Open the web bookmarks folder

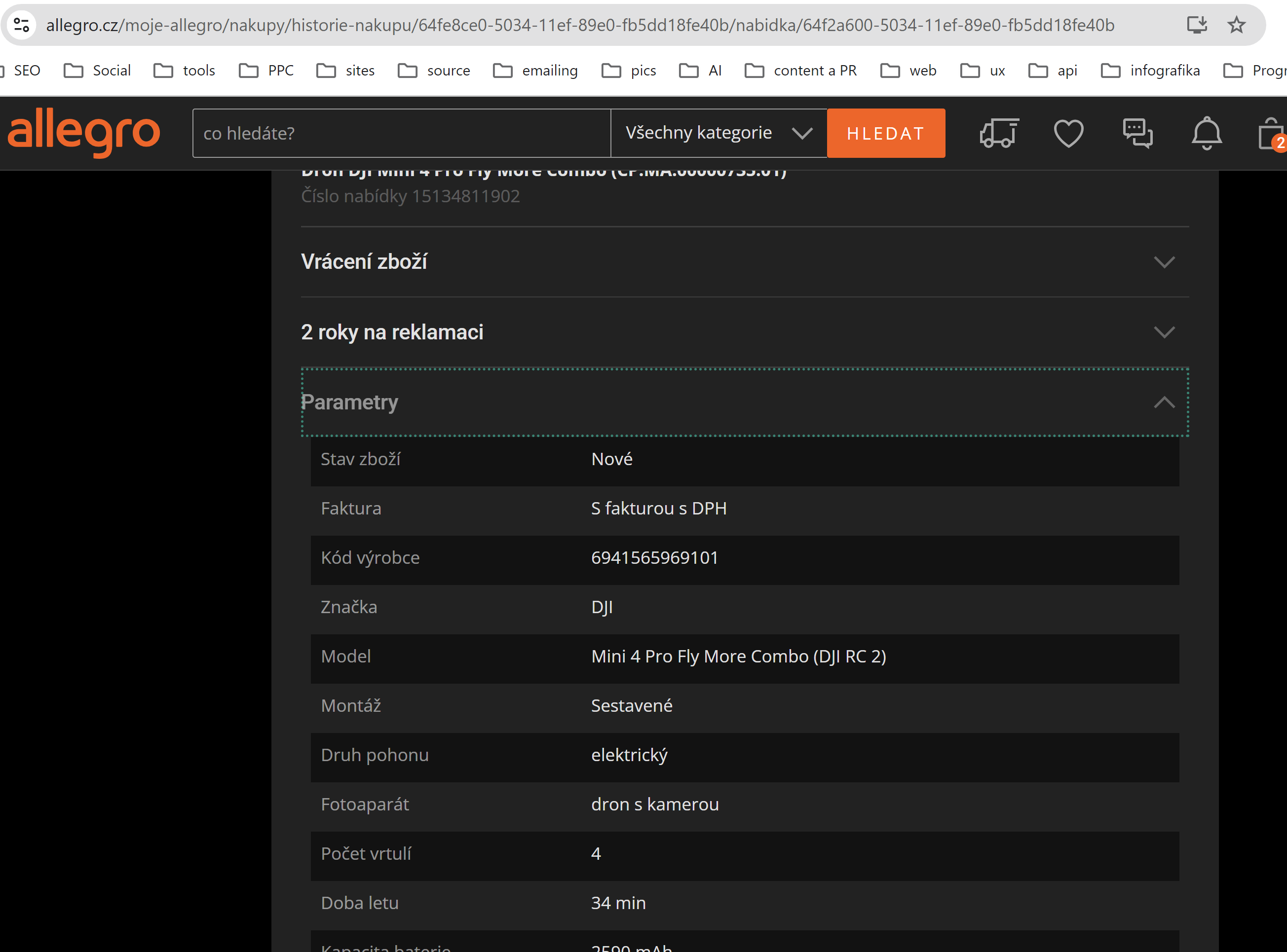coord(908,71)
